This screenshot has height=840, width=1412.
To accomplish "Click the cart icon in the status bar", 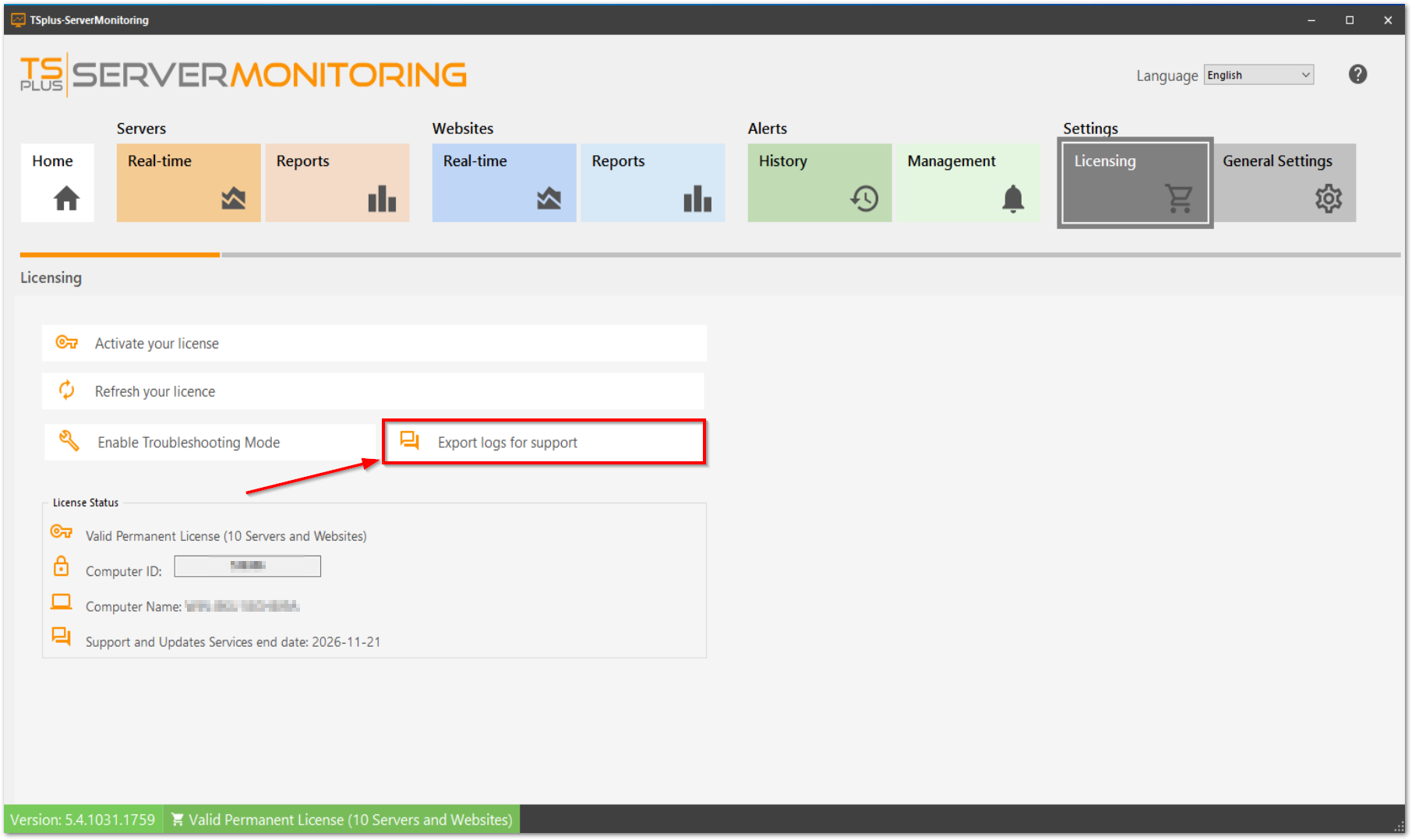I will (178, 819).
